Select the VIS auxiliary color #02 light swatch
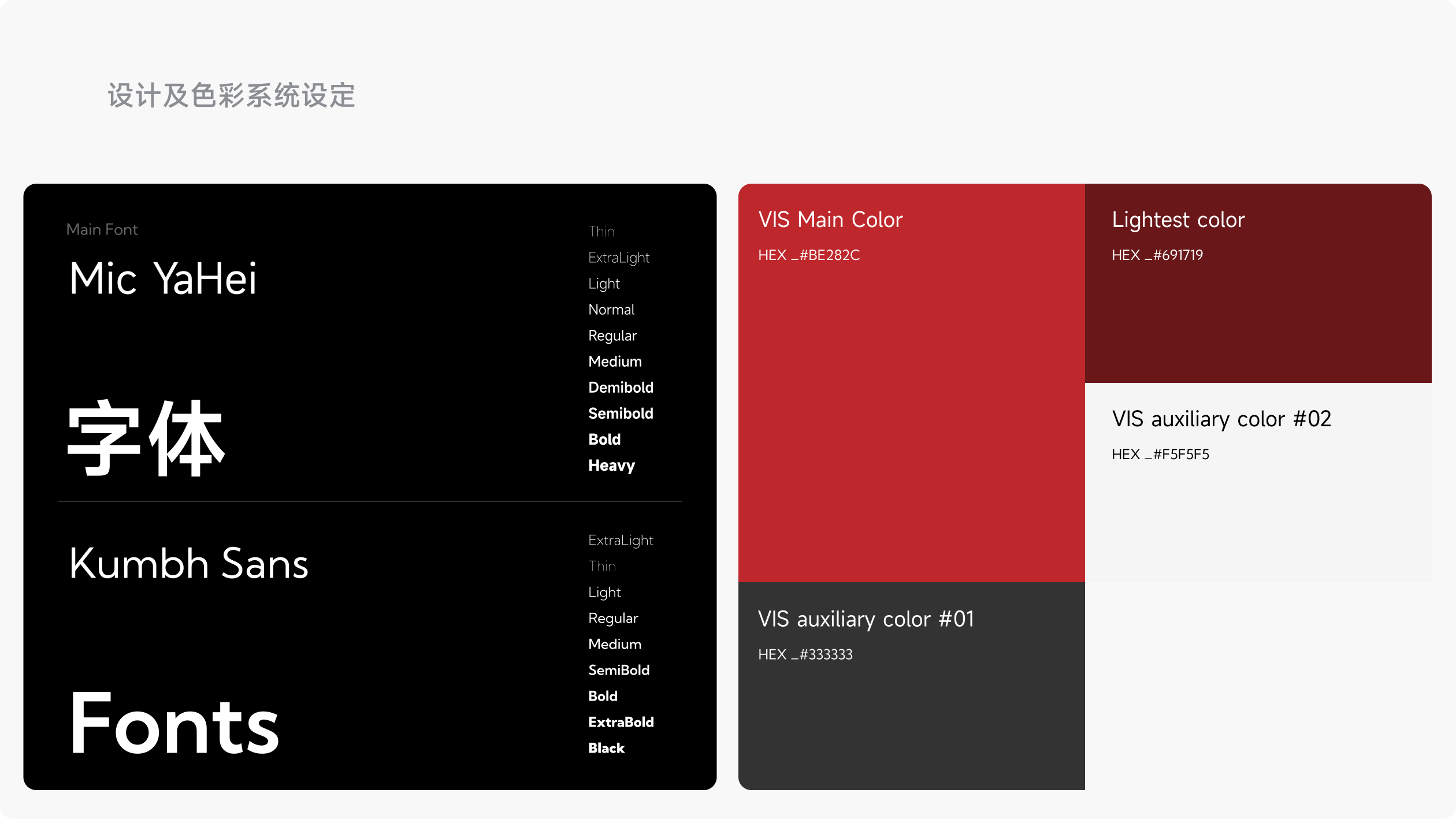1456x819 pixels. pos(1258,606)
